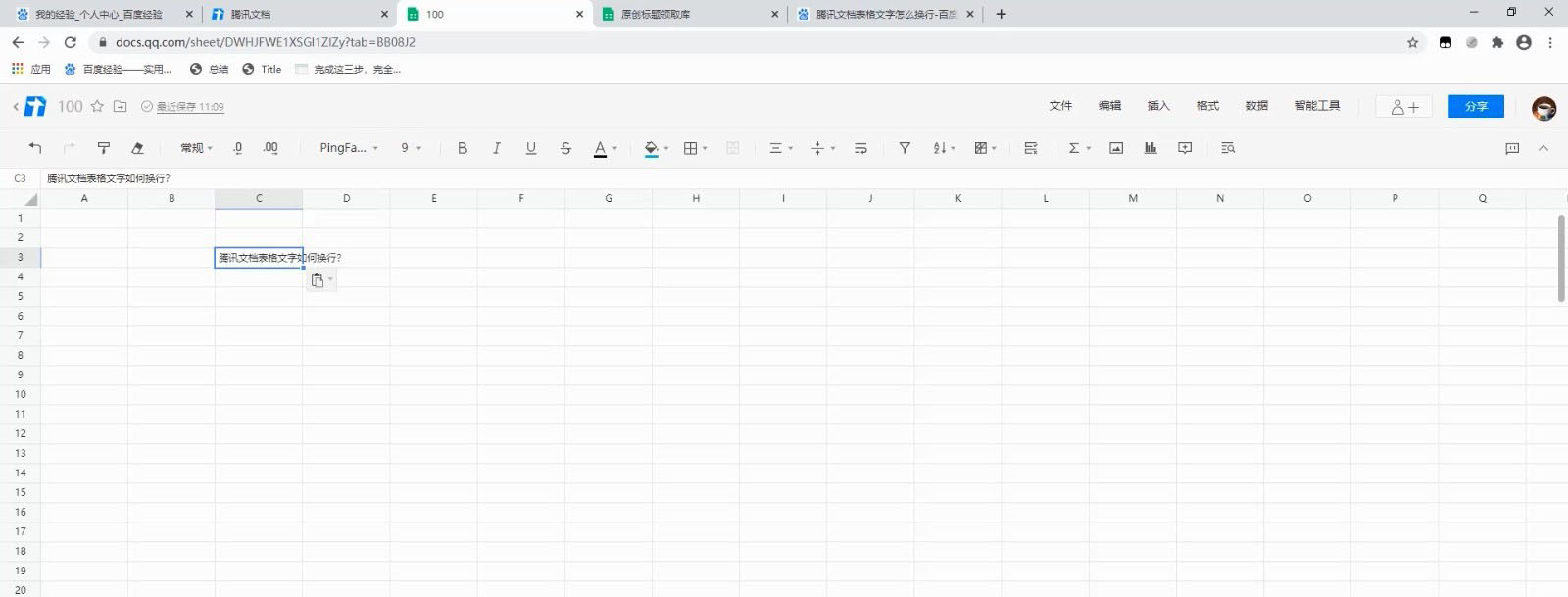Insert a sum function with sigma icon

point(1074,148)
